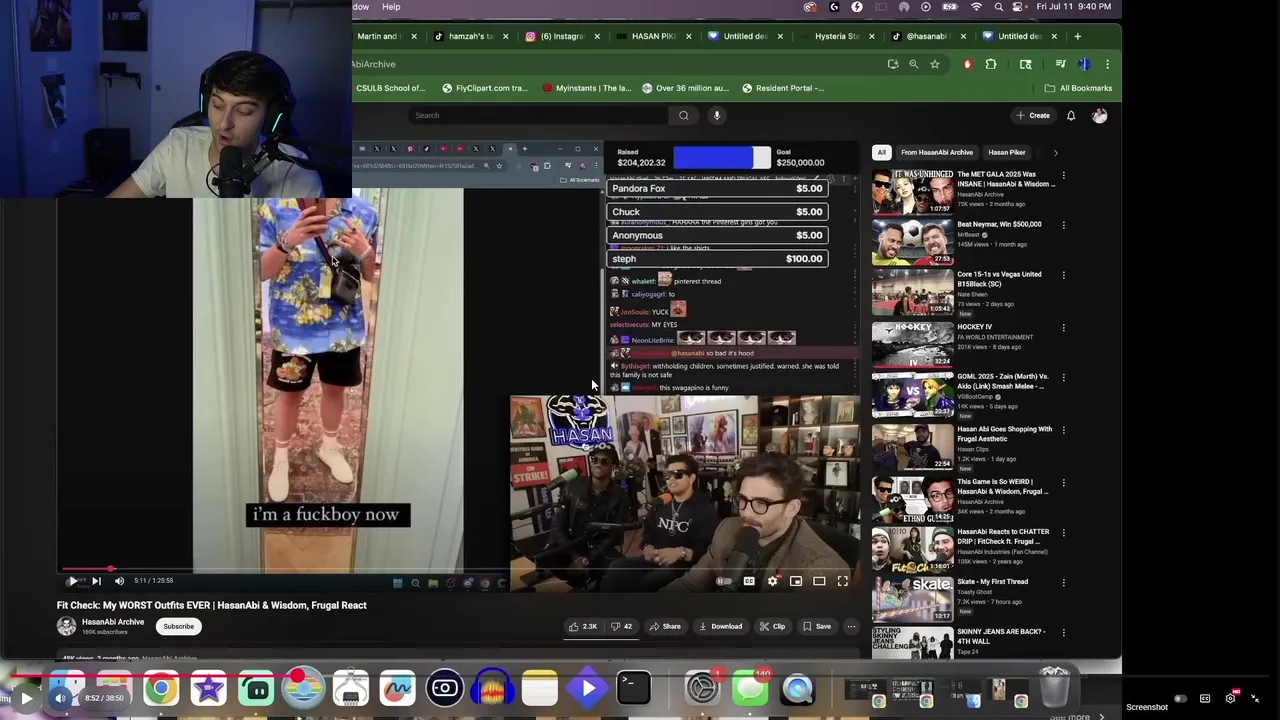Open Spotlight search in menu bar

[x=998, y=7]
